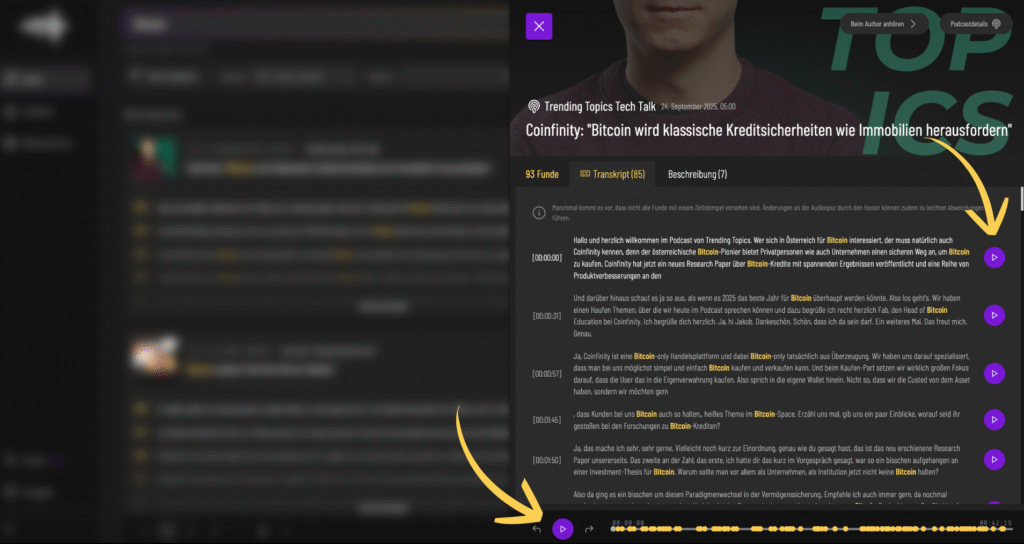
Task: Close the podcast detail panel with the X
Action: pyautogui.click(x=539, y=26)
